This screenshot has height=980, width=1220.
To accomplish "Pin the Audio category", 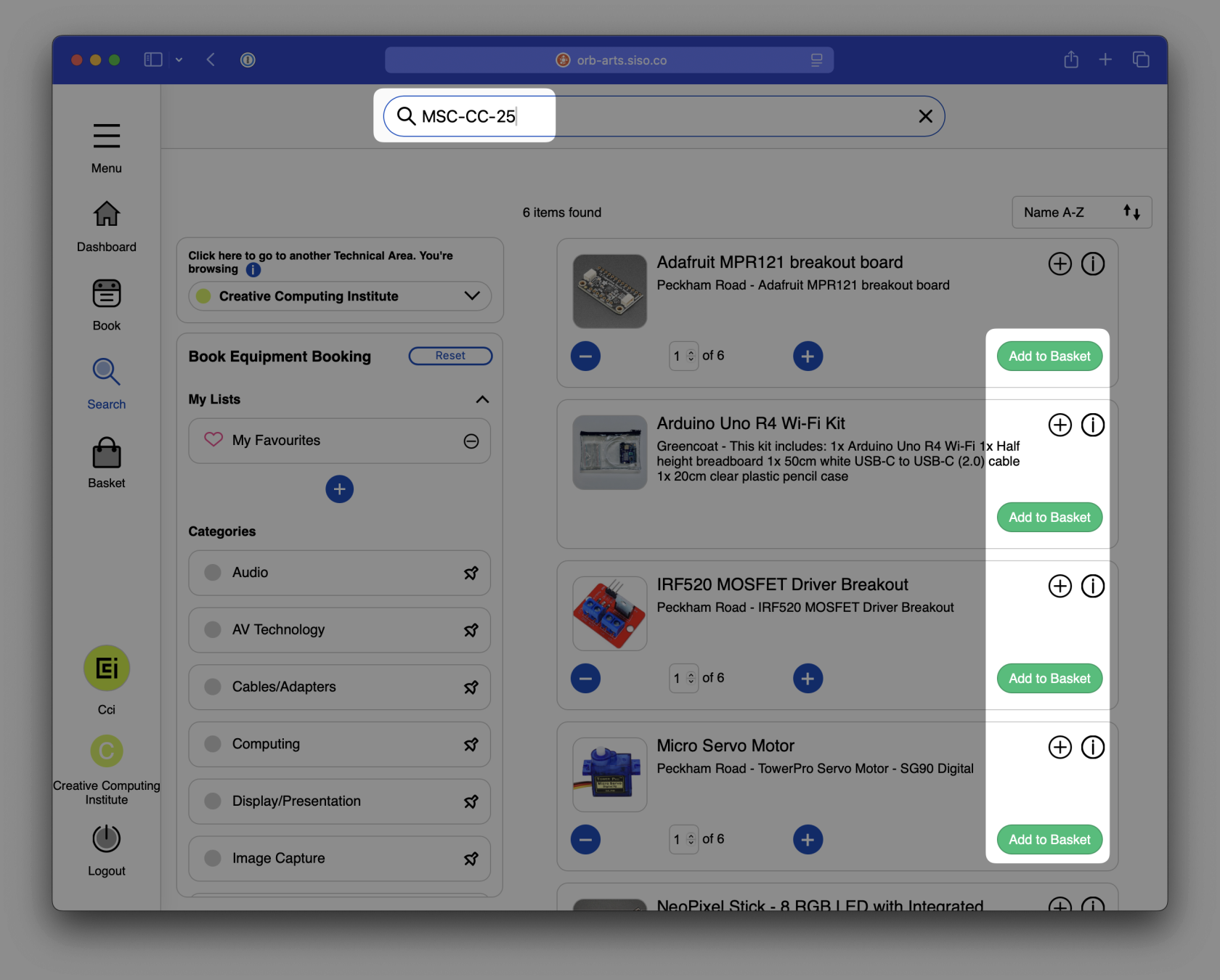I will tap(471, 573).
